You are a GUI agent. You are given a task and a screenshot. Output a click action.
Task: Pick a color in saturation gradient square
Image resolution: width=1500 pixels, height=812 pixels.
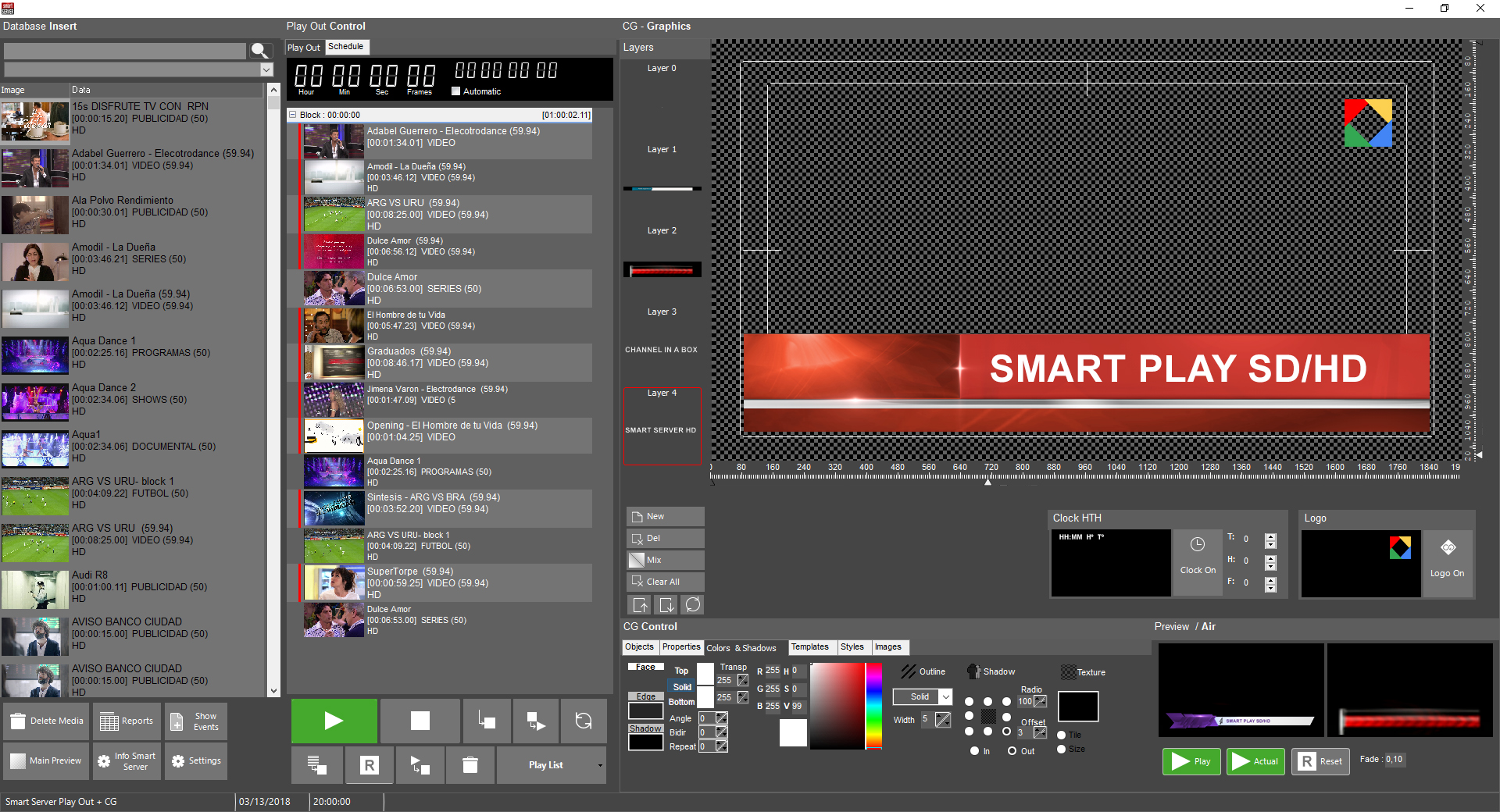837,706
